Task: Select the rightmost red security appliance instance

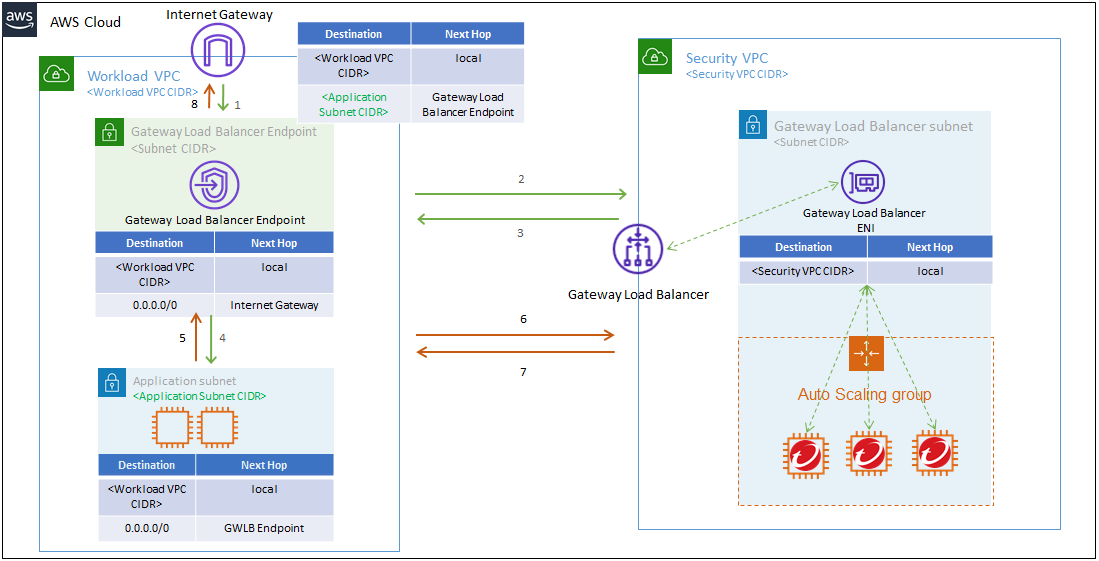Action: click(x=934, y=452)
